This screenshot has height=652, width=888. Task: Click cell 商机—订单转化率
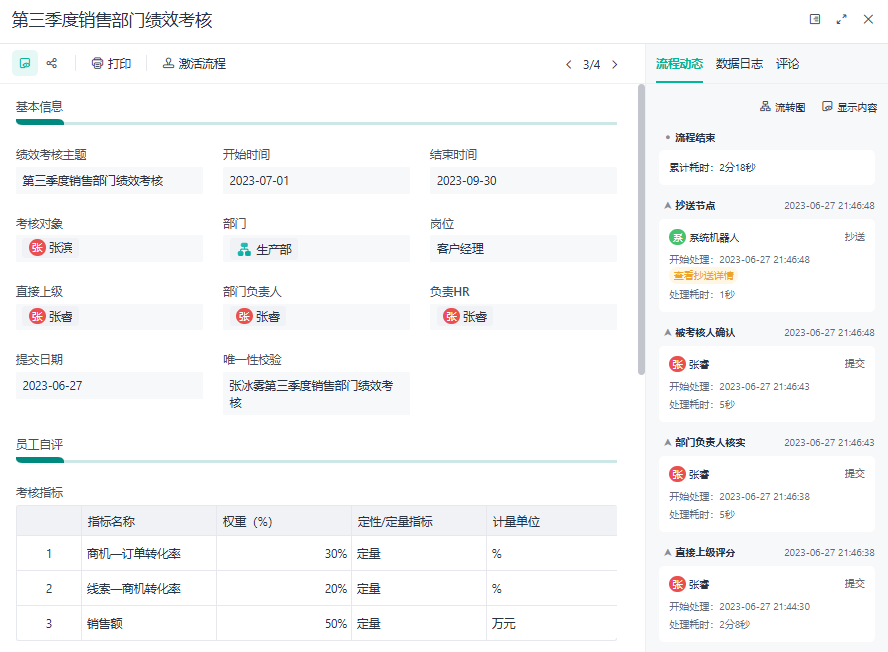(149, 554)
